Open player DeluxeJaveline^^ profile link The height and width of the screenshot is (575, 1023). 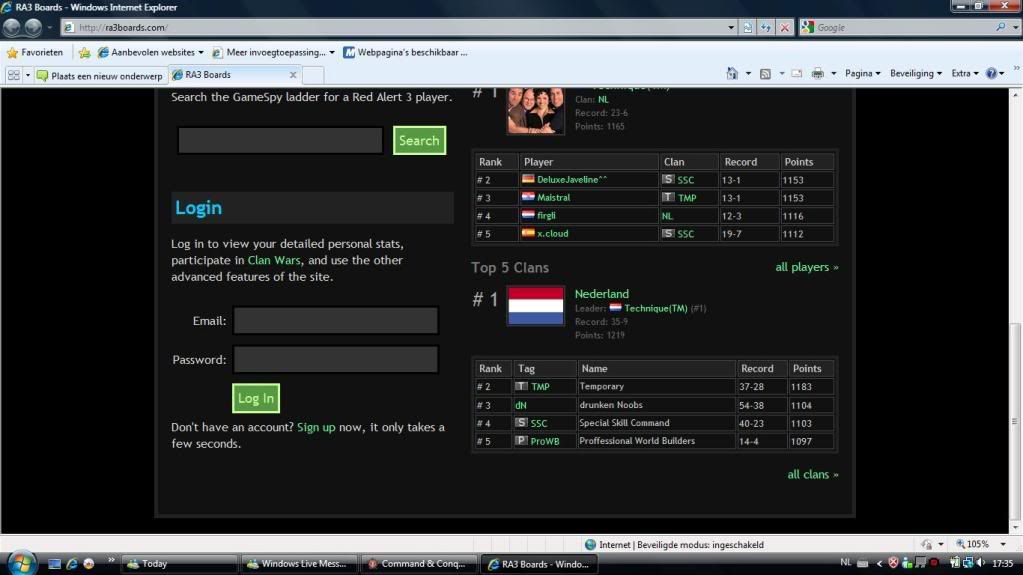pyautogui.click(x=572, y=179)
